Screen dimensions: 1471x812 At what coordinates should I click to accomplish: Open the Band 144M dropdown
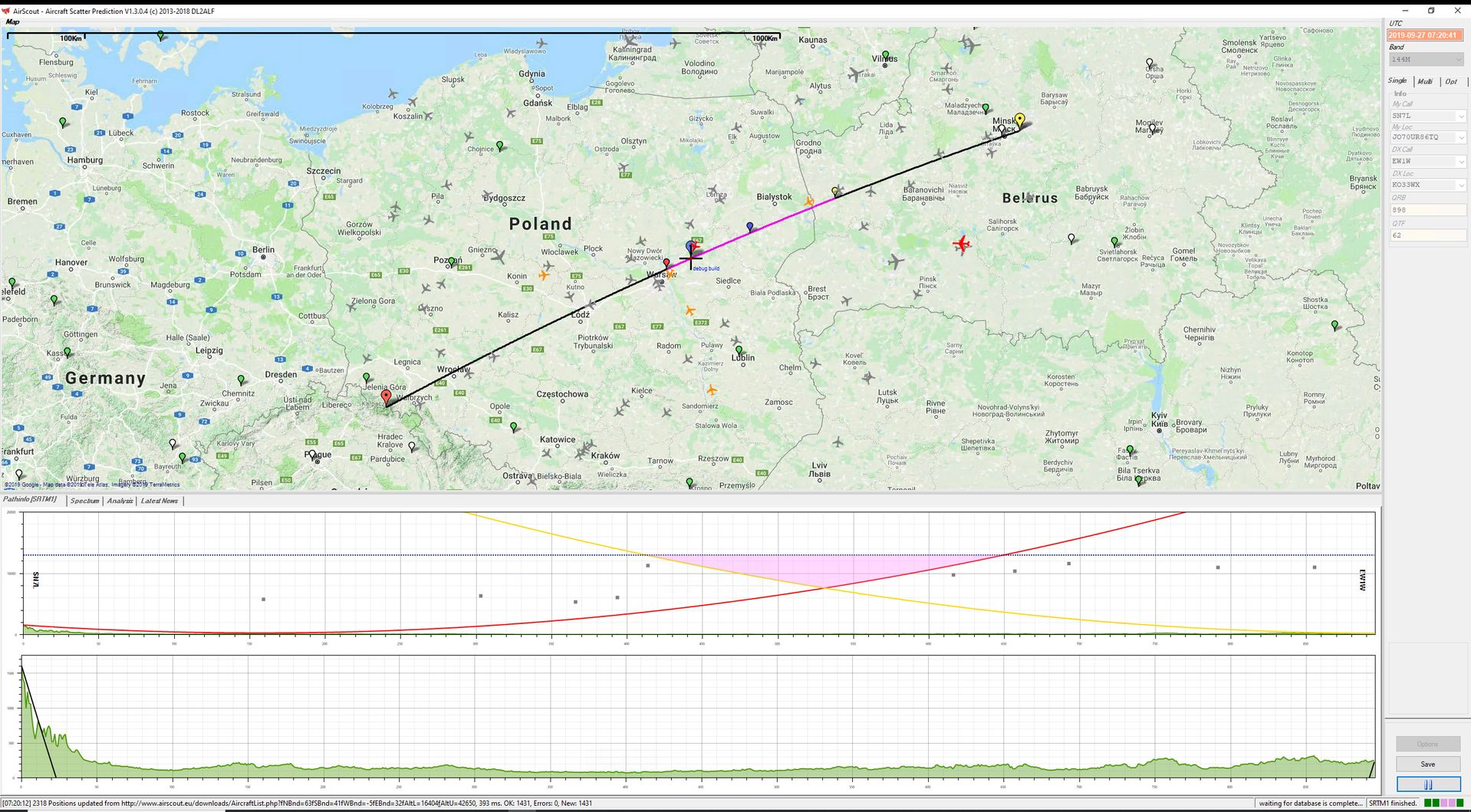click(x=1426, y=60)
